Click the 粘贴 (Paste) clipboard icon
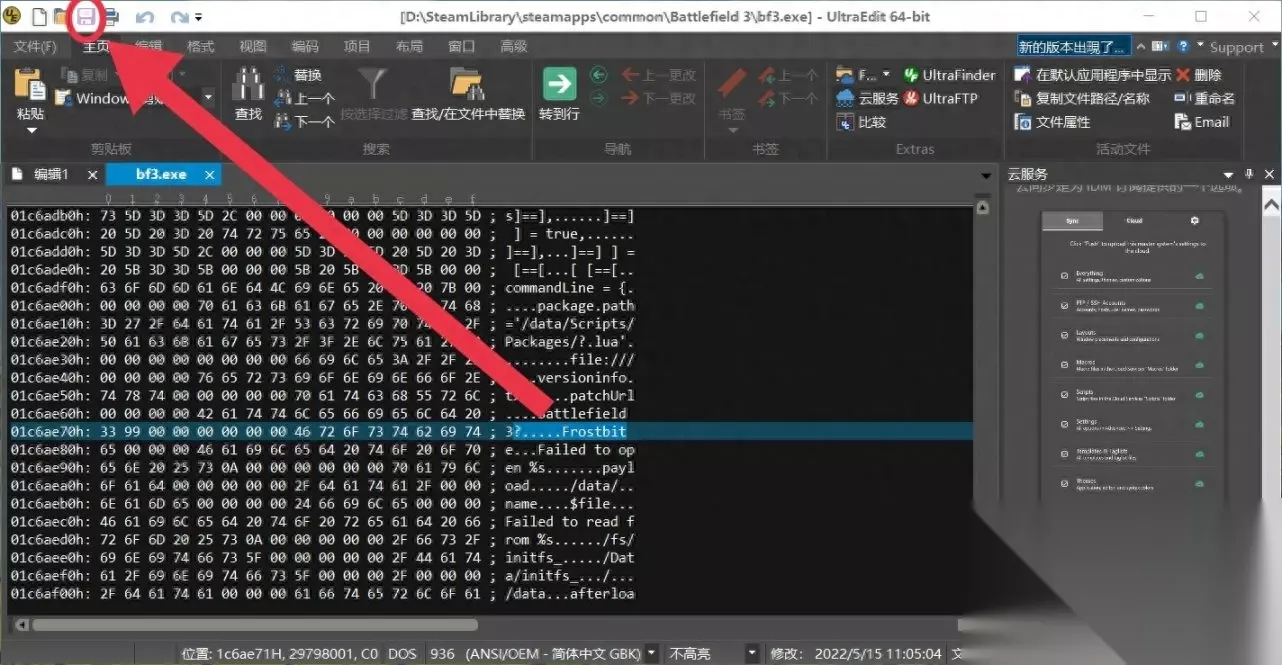 click(x=30, y=86)
